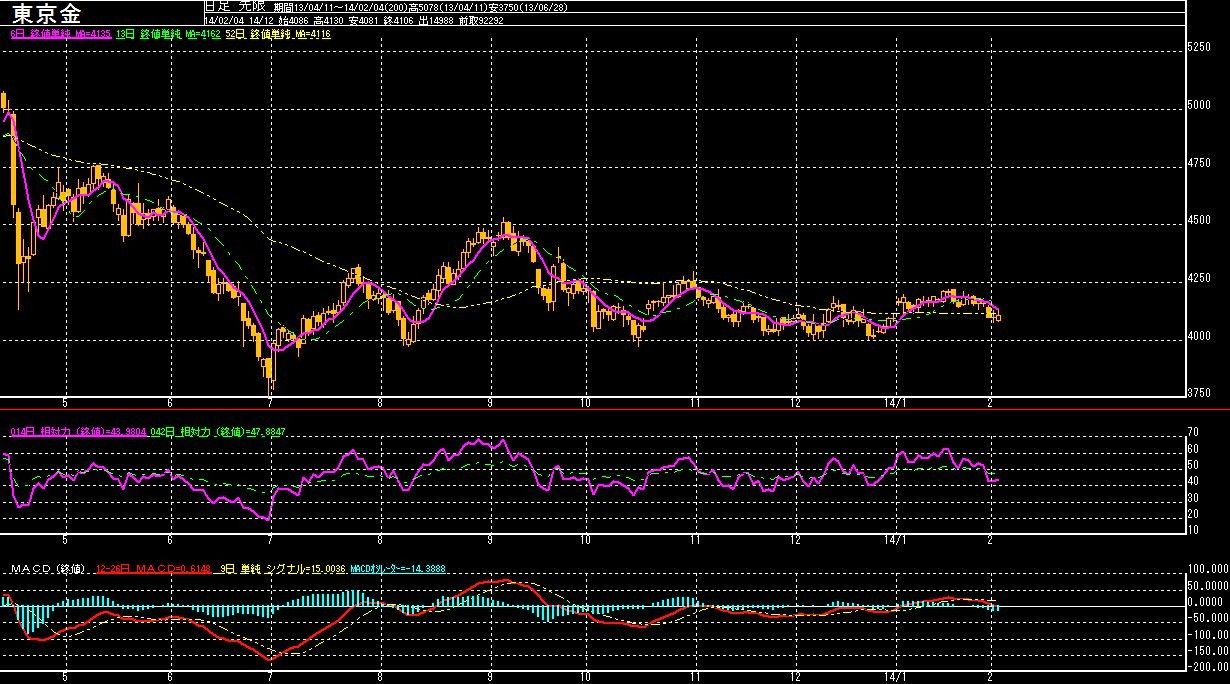This screenshot has height=684, width=1230.
Task: Click the 70 level on RSI axis
Action: click(x=1192, y=433)
